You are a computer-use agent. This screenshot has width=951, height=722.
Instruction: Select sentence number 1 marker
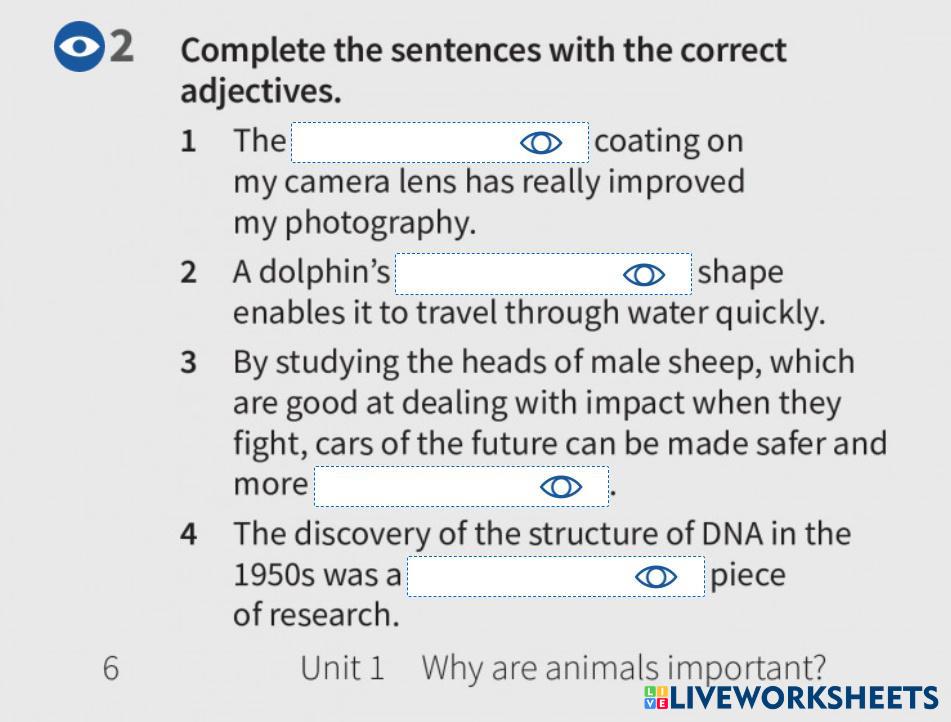[x=188, y=141]
